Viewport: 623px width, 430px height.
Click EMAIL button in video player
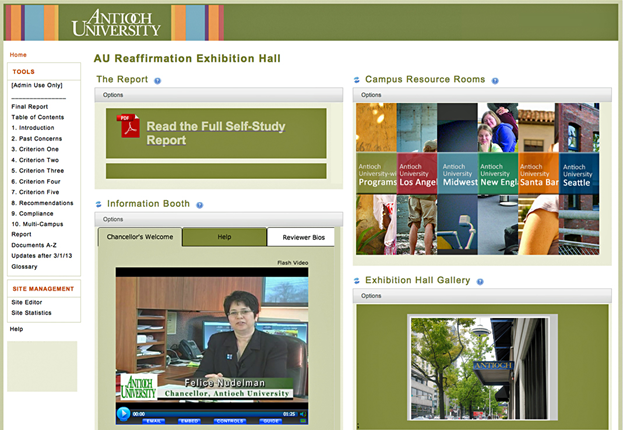(153, 421)
